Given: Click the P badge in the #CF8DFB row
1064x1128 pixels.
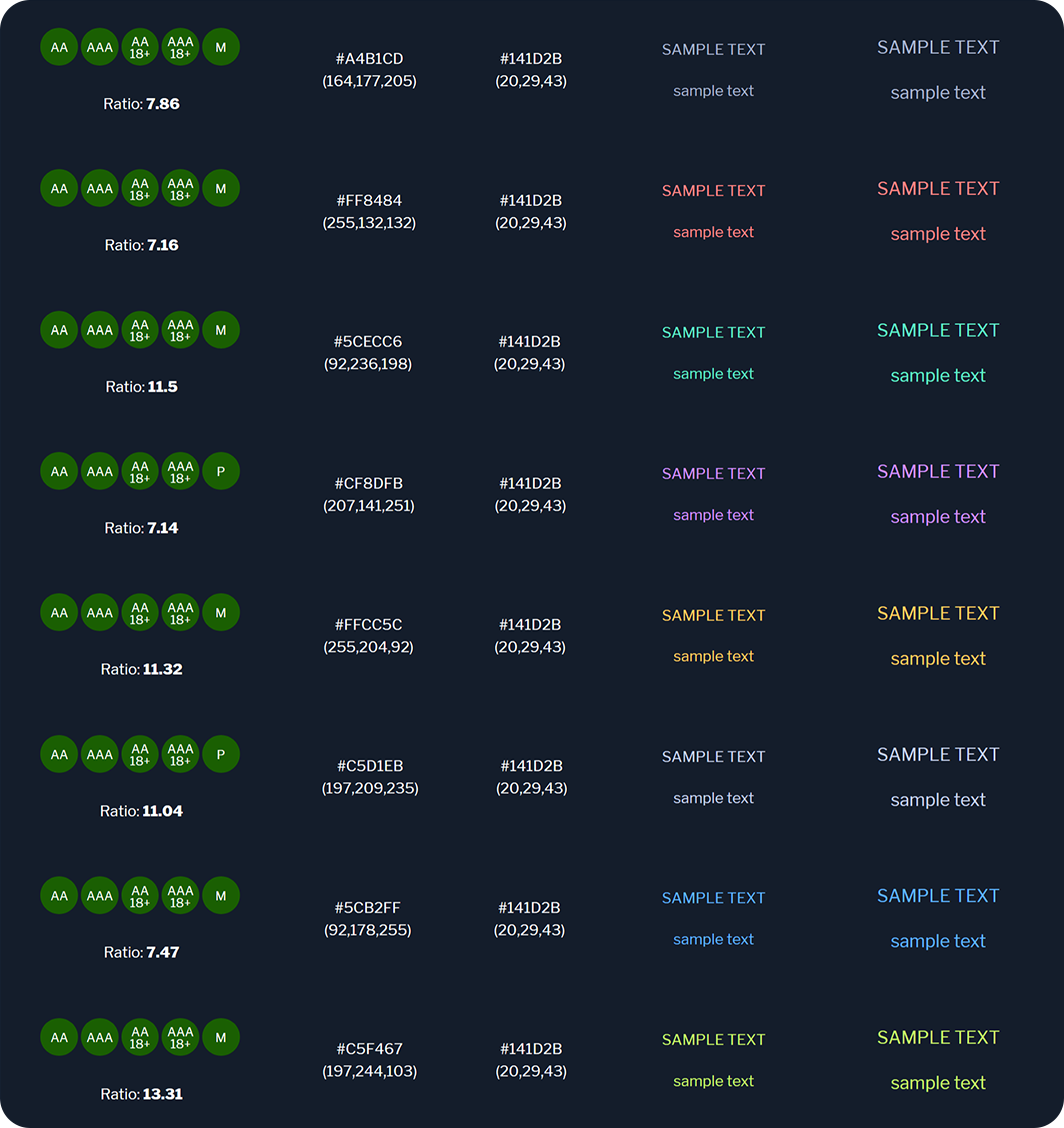Looking at the screenshot, I should (x=221, y=471).
